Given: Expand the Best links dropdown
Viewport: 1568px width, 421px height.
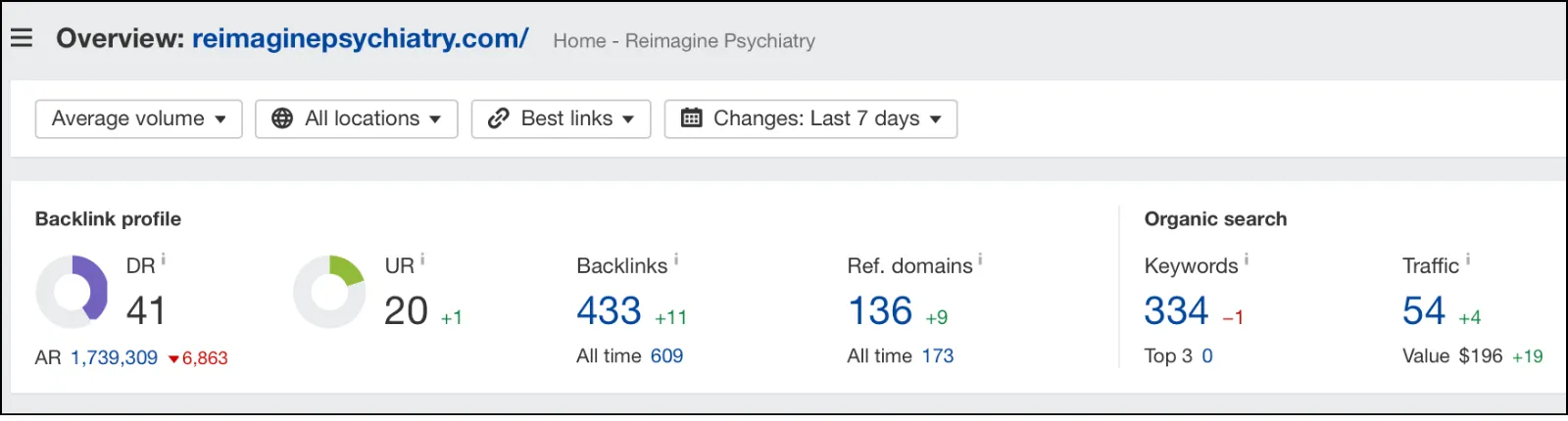Looking at the screenshot, I should click(561, 118).
